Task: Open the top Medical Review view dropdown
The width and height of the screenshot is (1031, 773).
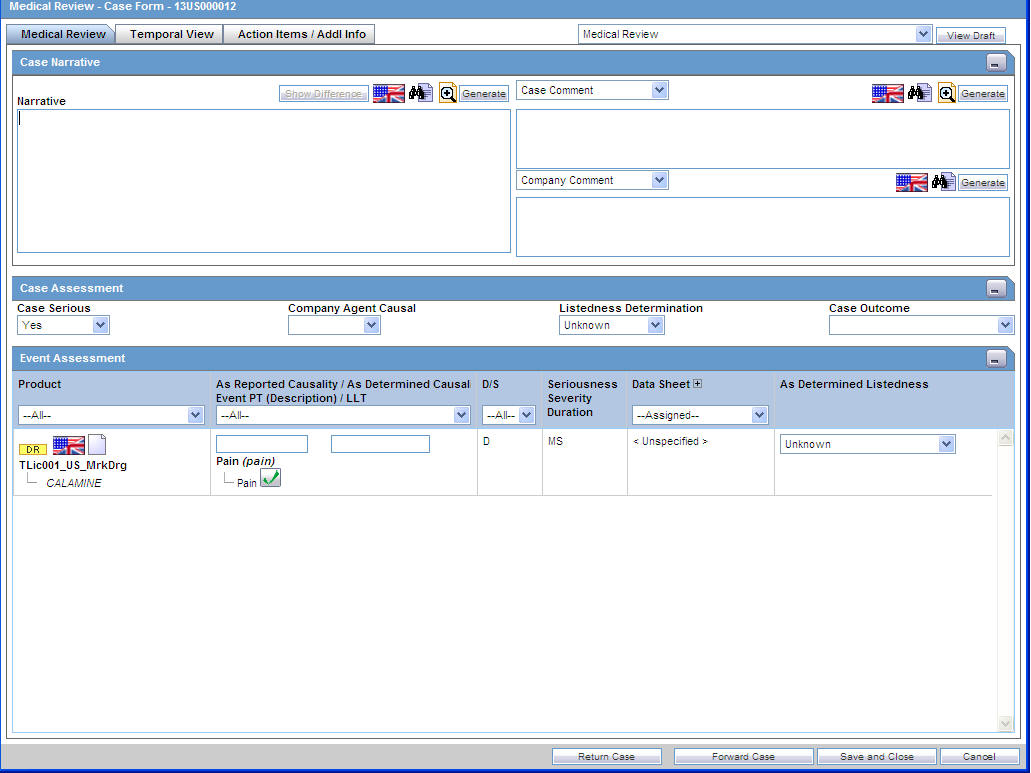Action: click(x=923, y=34)
